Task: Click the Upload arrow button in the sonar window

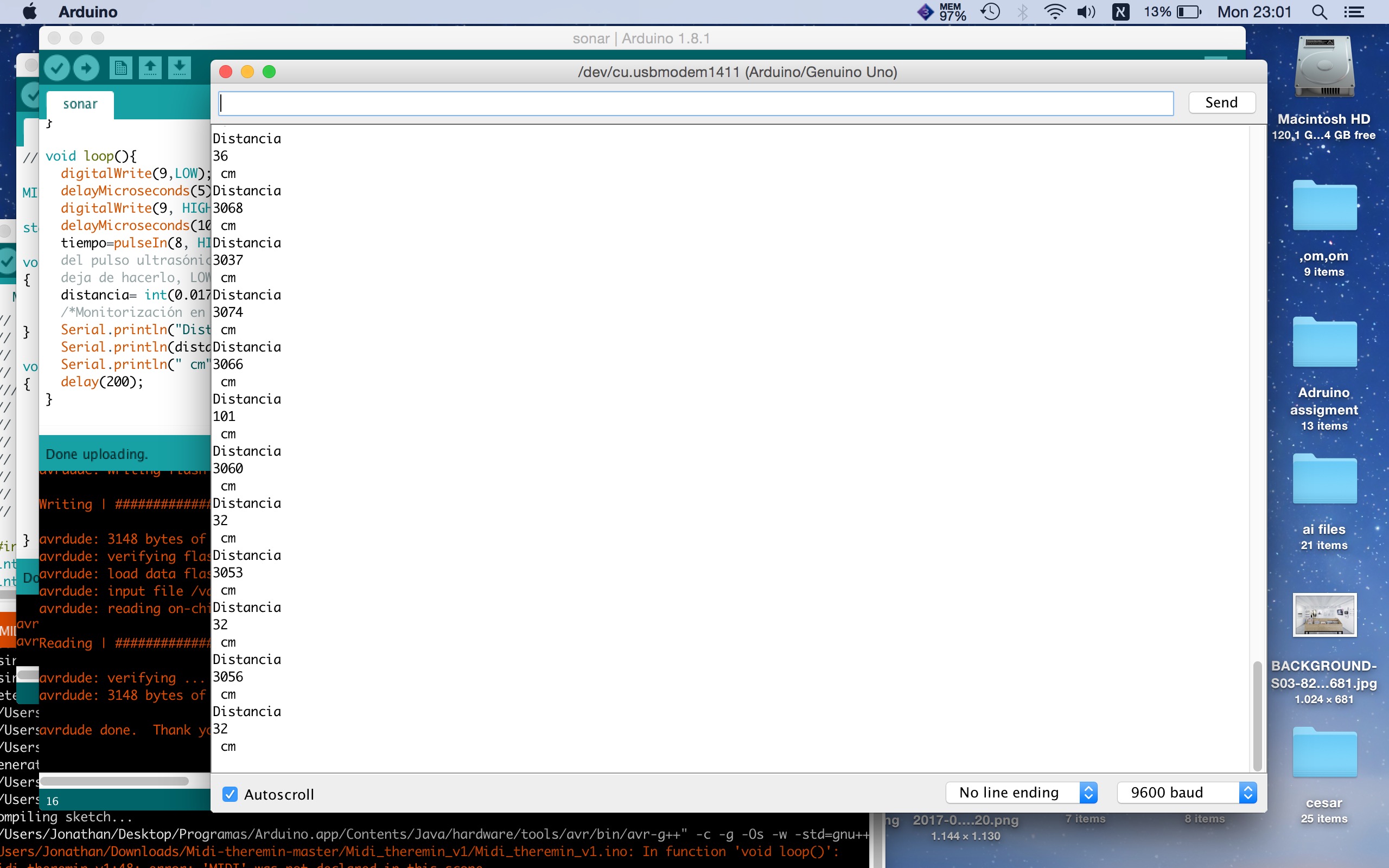Action: point(86,68)
